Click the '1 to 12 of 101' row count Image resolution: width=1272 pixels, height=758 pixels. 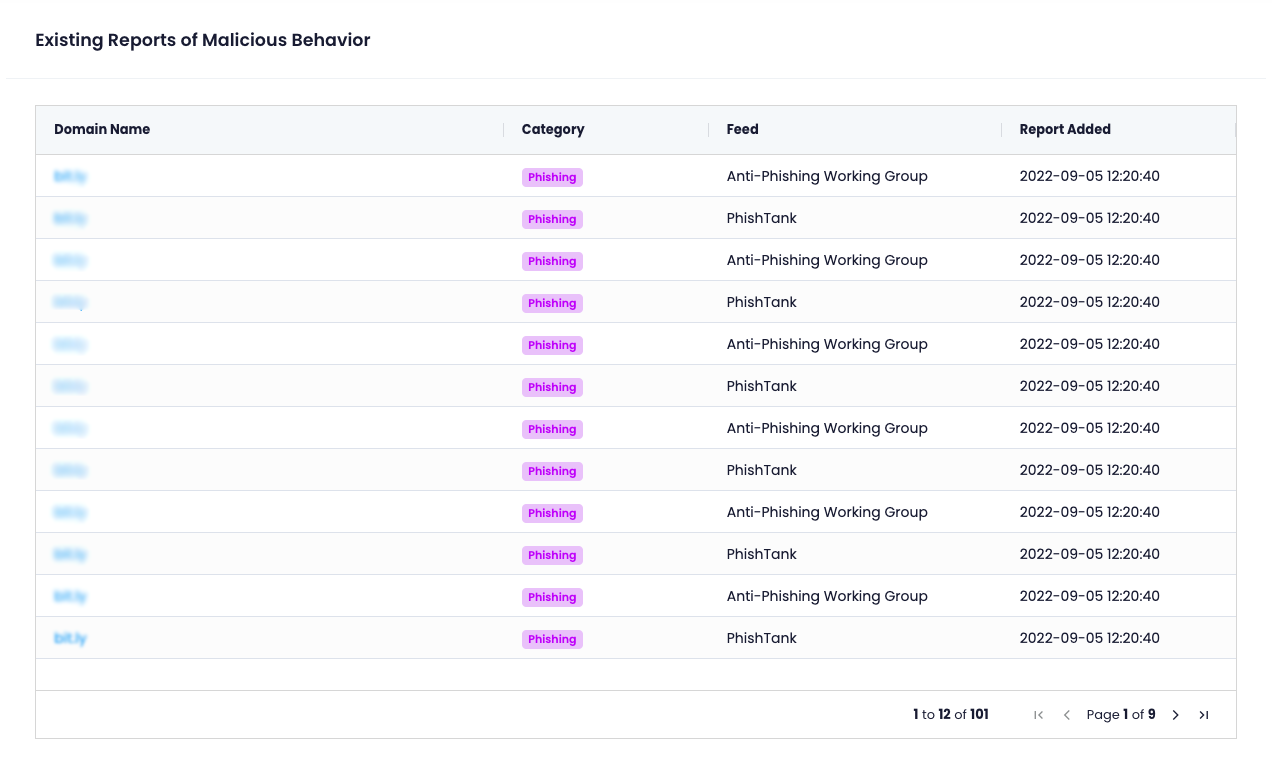click(950, 715)
